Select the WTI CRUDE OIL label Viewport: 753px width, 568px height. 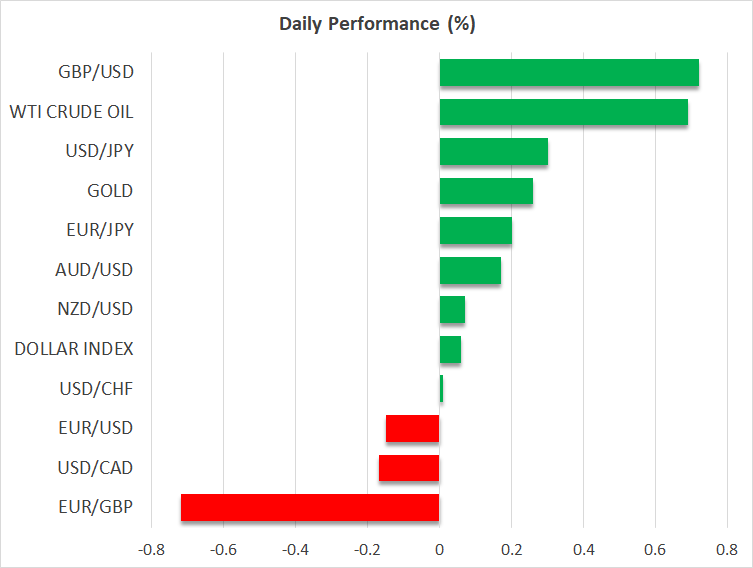[x=71, y=112]
